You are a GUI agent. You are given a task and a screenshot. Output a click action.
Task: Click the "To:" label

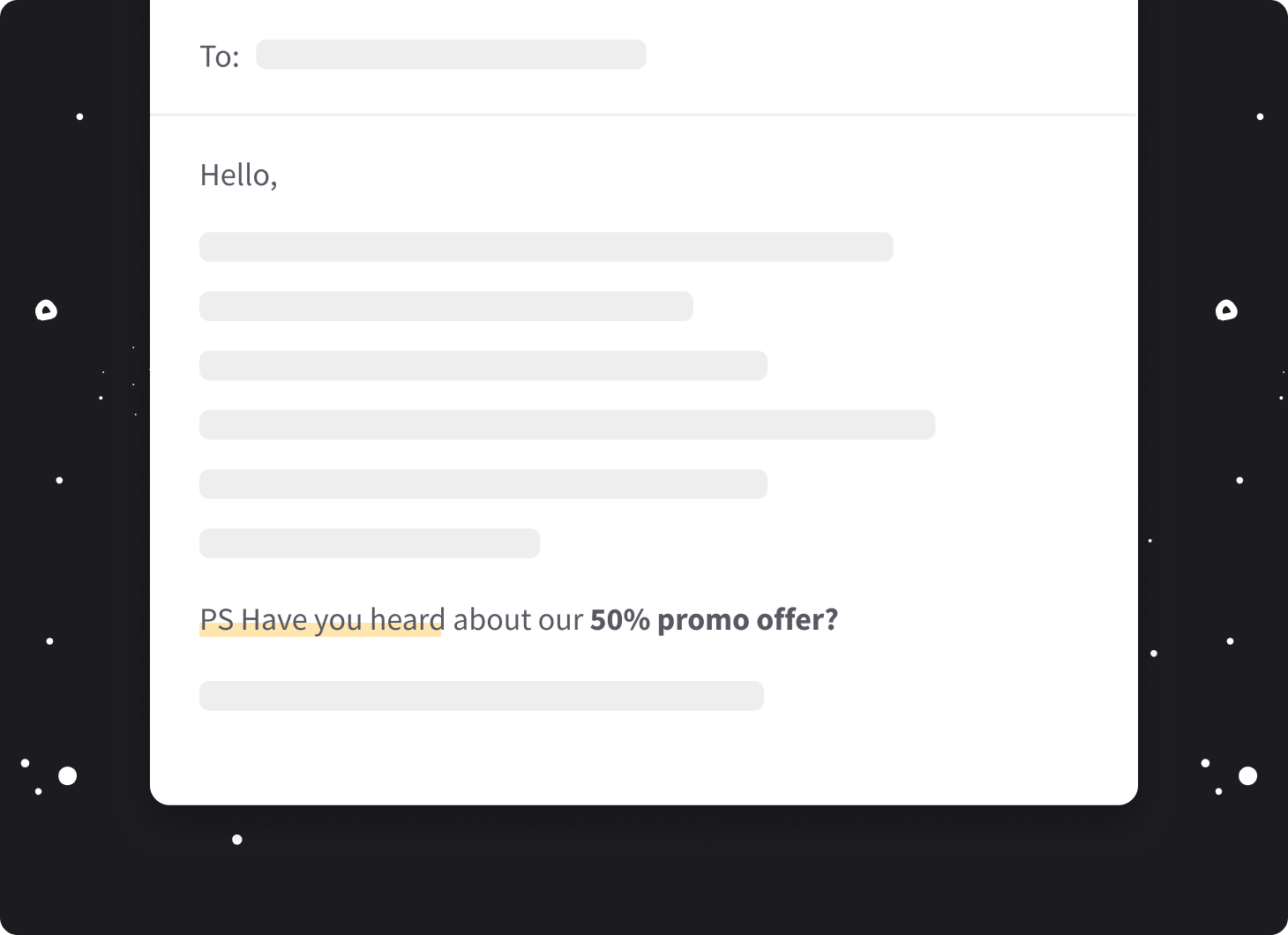[220, 56]
